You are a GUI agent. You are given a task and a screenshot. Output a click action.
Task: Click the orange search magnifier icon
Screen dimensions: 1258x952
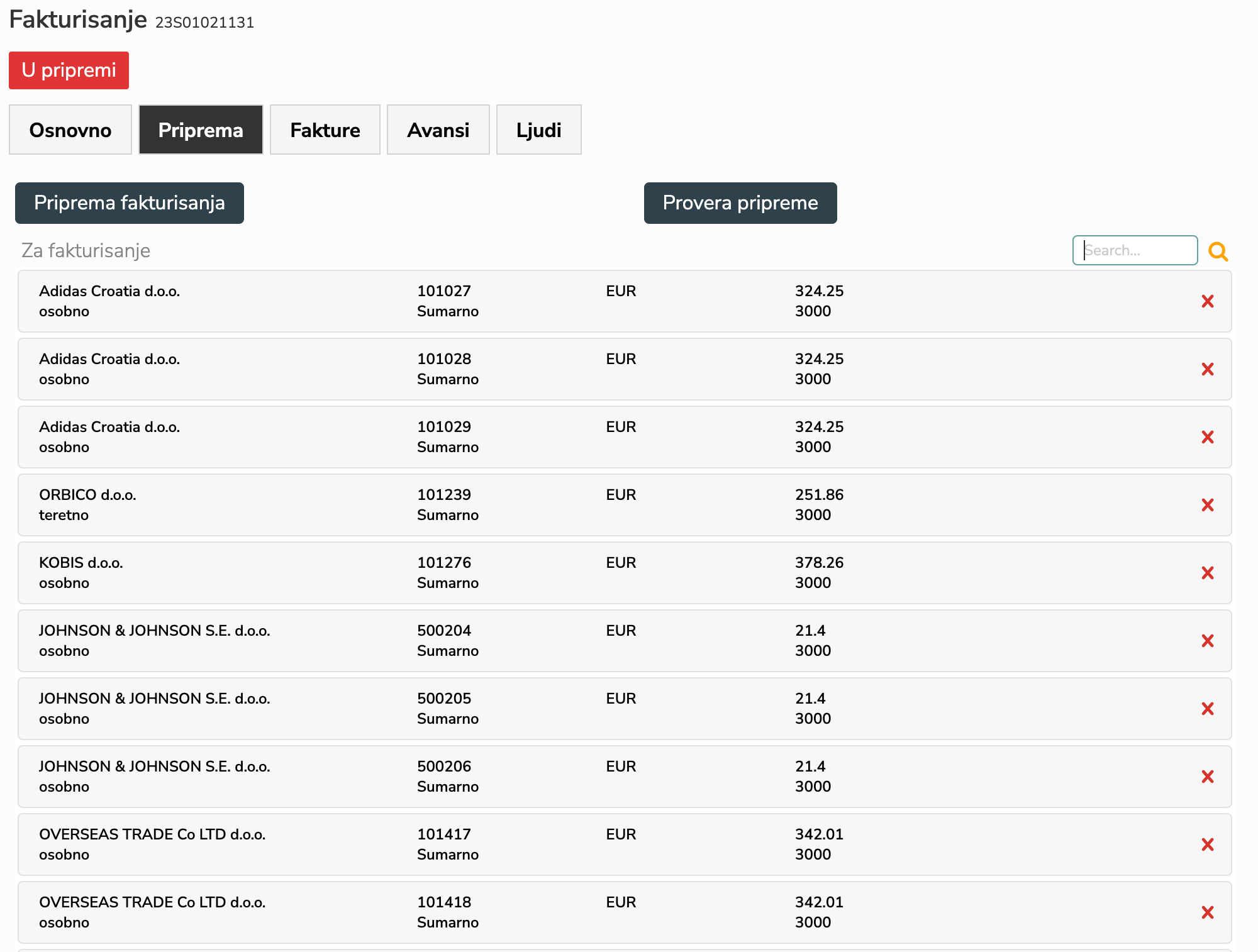1218,252
